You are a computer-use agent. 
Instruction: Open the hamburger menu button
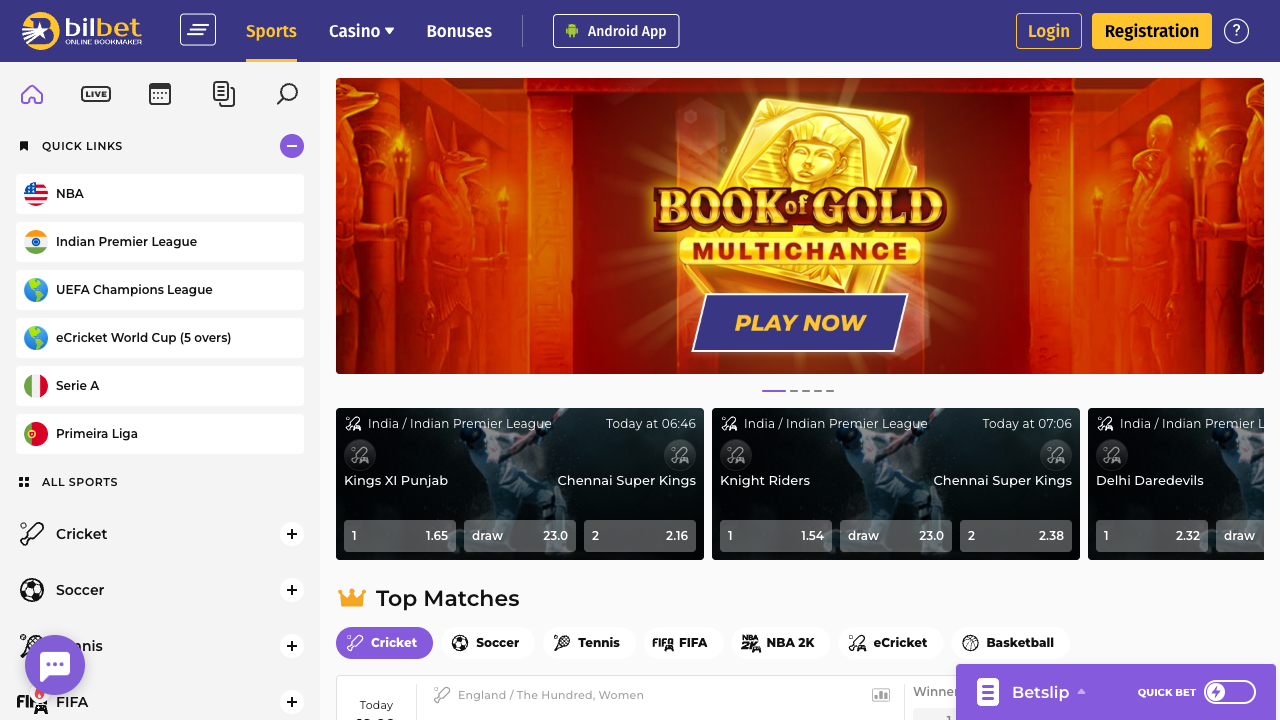(198, 30)
